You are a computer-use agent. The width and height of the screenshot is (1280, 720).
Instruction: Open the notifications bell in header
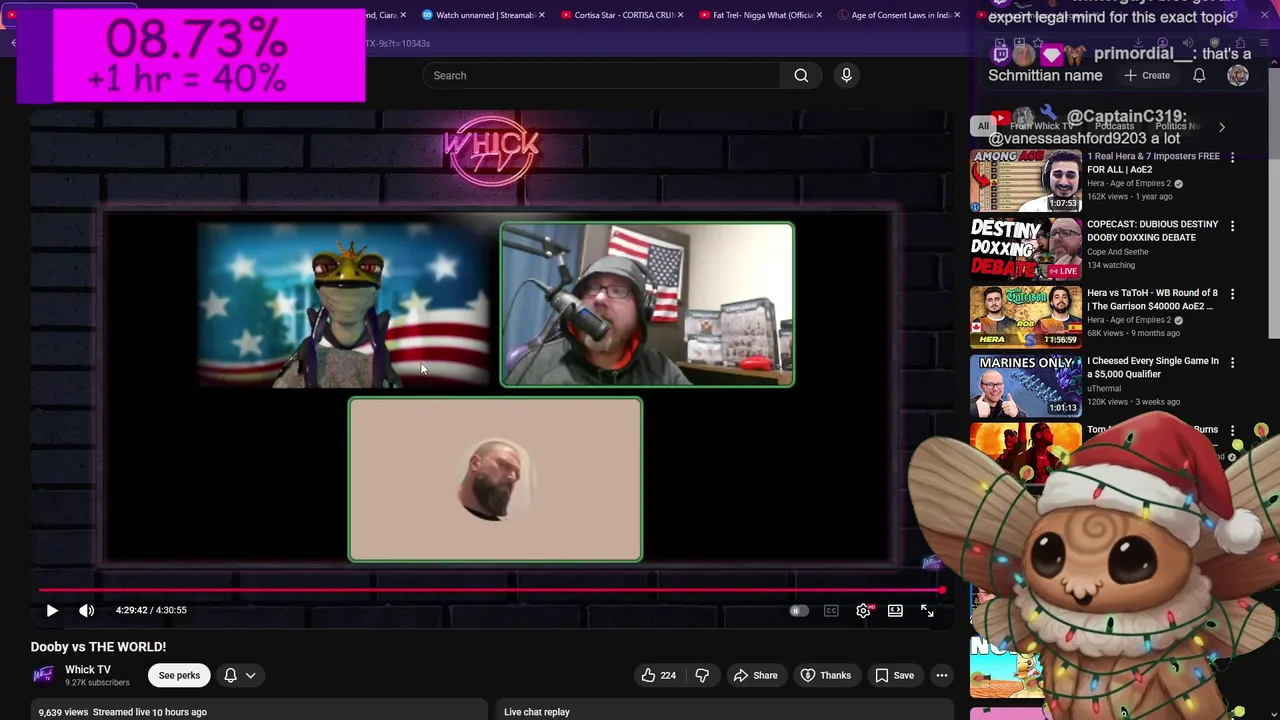tap(1199, 75)
